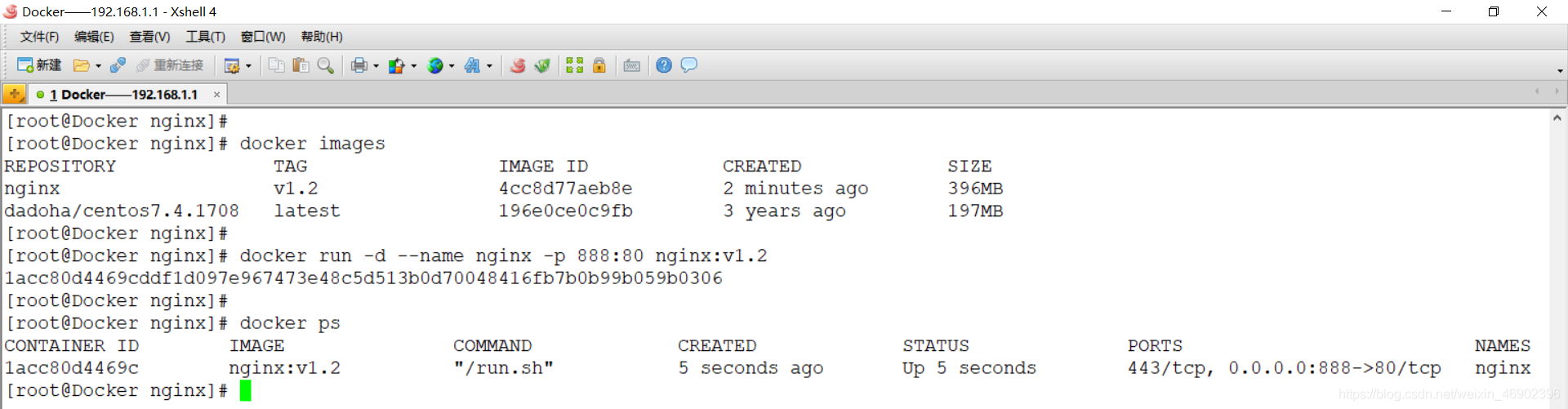This screenshot has height=409, width=1568.
Task: Click the size value "197MB"
Action: coord(975,211)
